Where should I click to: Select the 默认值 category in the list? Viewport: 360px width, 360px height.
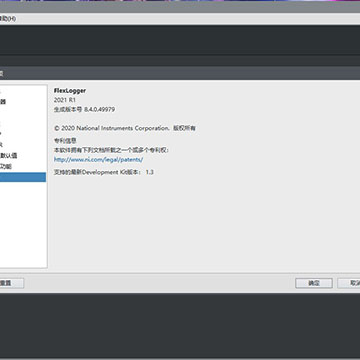point(9,156)
